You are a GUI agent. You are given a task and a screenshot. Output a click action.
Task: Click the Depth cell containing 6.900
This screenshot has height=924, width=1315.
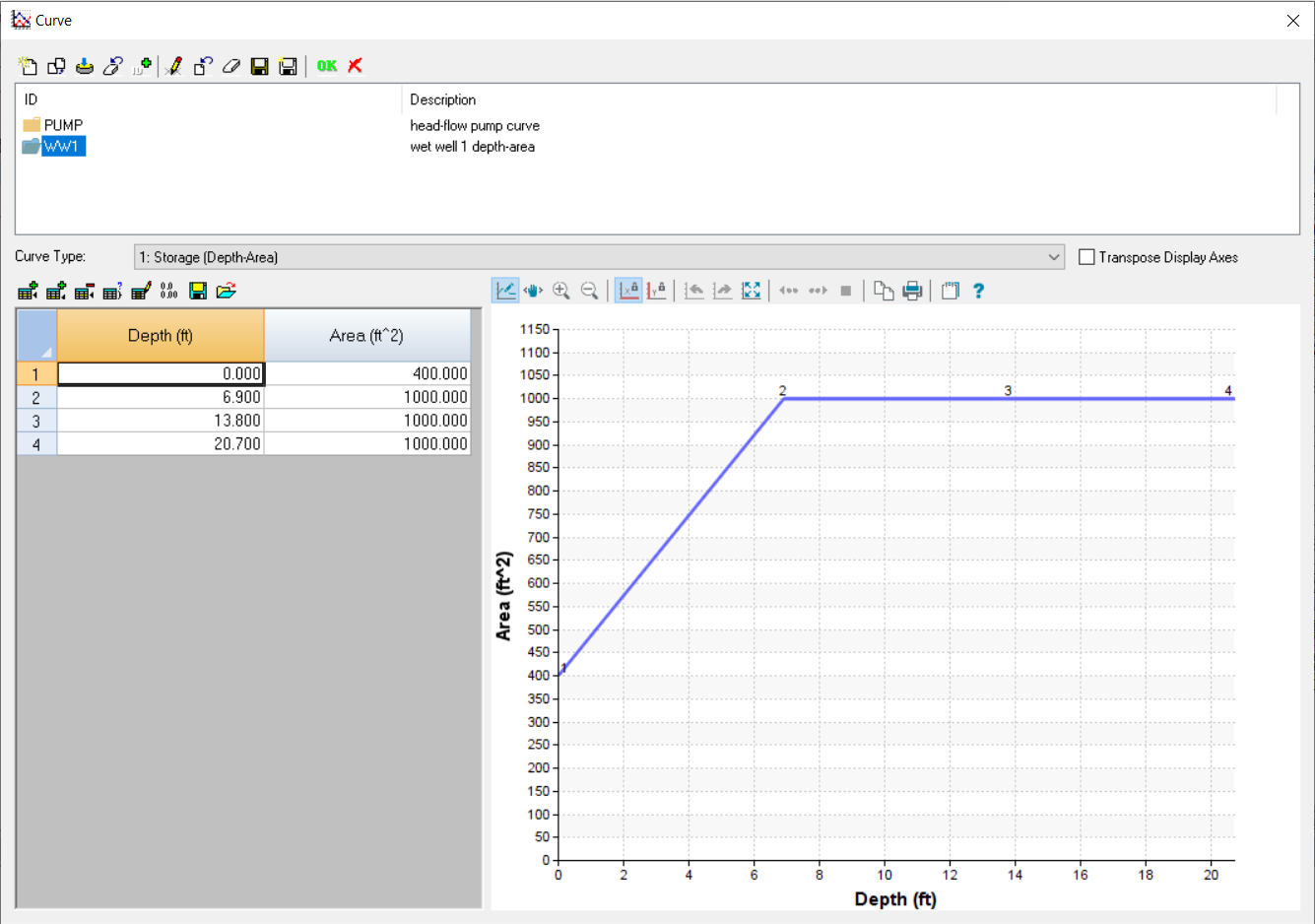161,397
